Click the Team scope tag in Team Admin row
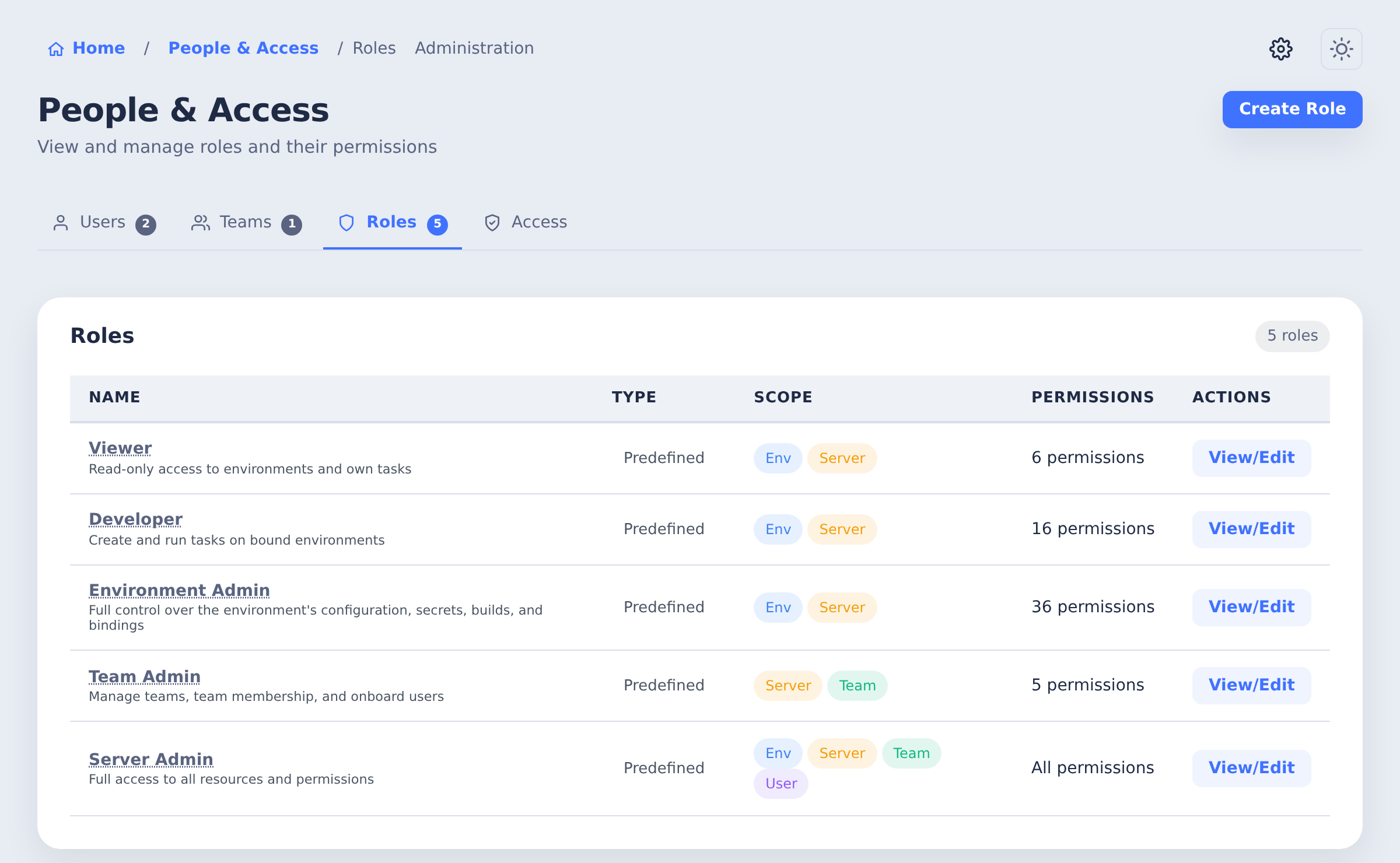The width and height of the screenshot is (1400, 863). tap(857, 686)
